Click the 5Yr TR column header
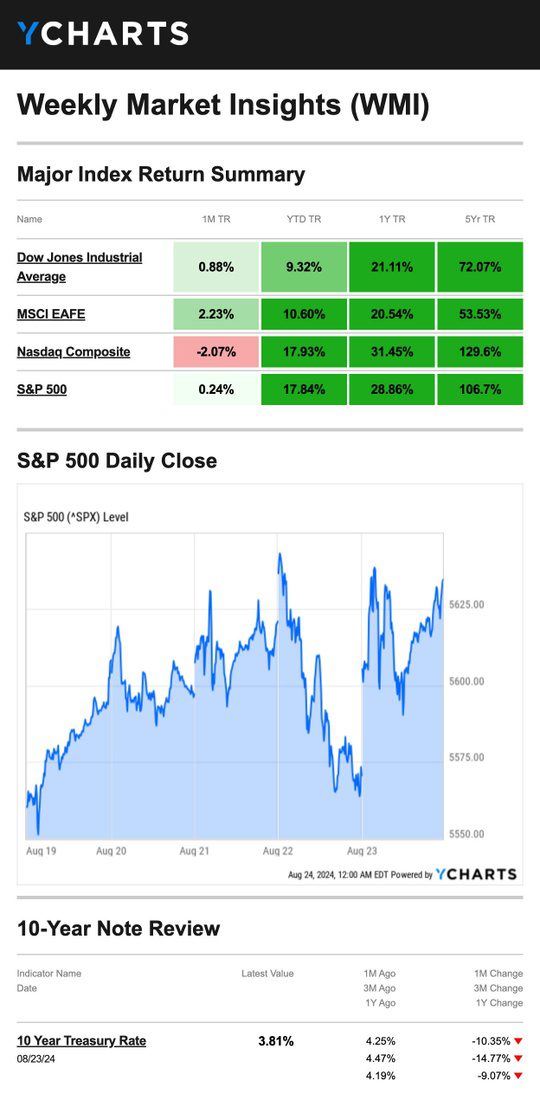The width and height of the screenshot is (540, 1094). click(480, 219)
